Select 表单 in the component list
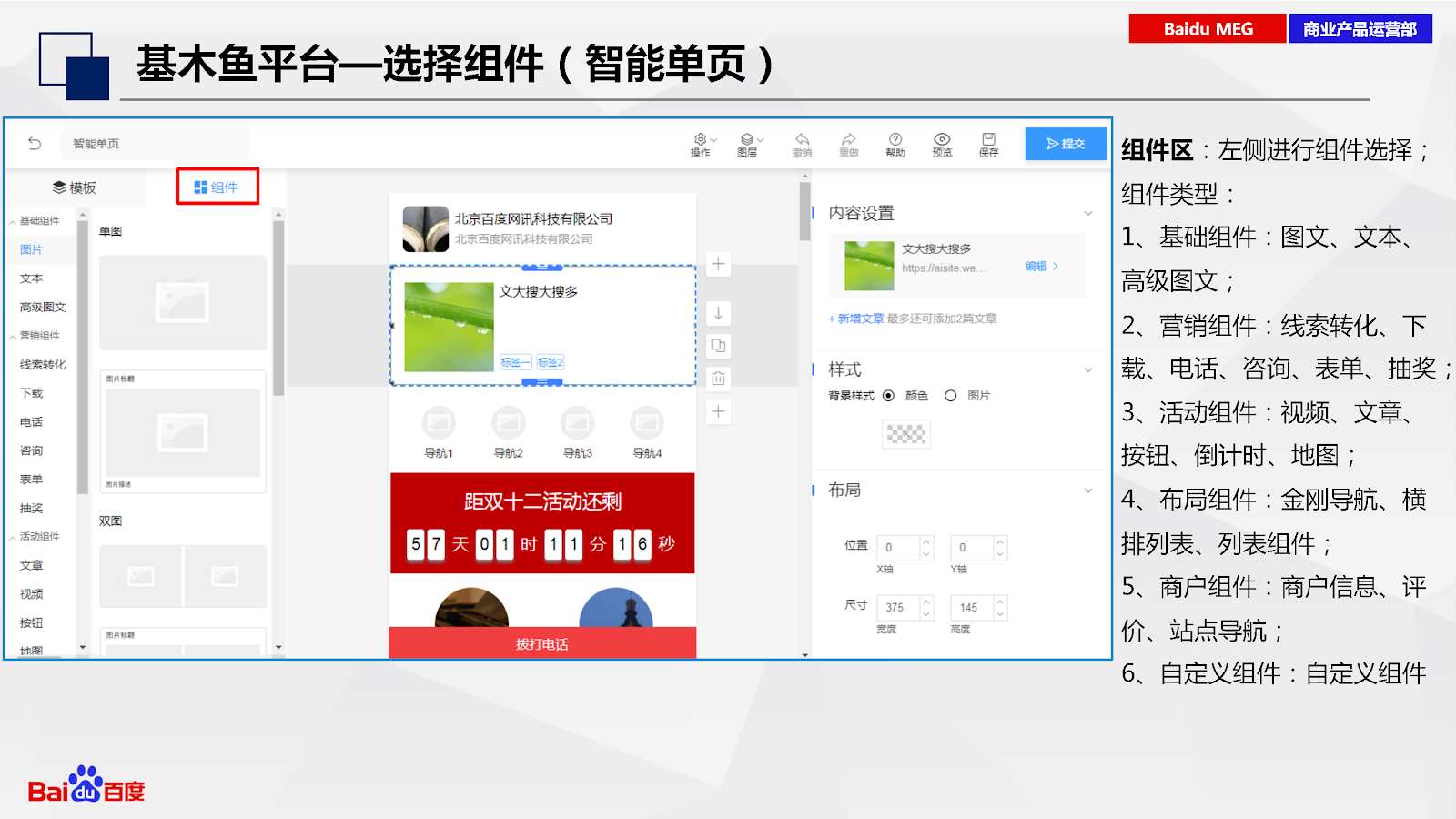Viewport: 1456px width, 819px height. (32, 480)
